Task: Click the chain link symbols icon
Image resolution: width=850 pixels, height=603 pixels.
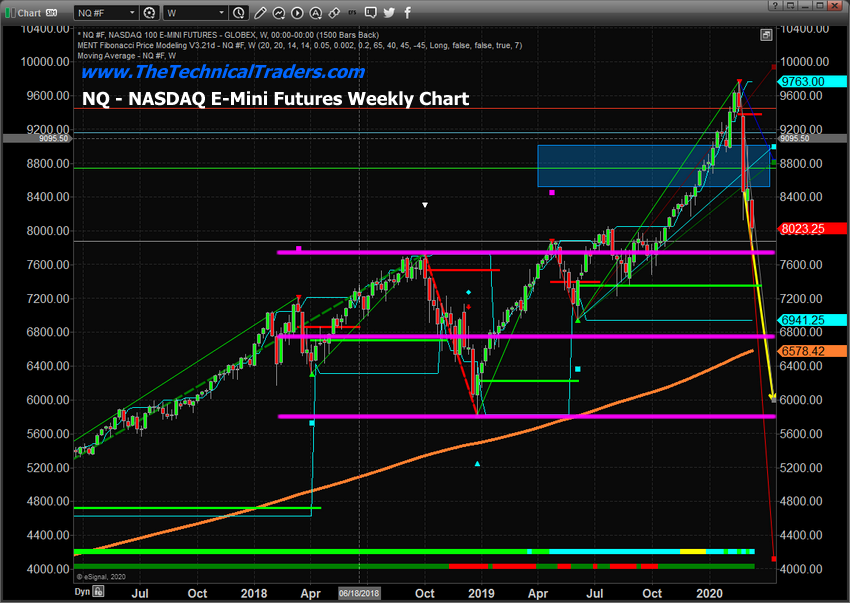Action: click(334, 12)
